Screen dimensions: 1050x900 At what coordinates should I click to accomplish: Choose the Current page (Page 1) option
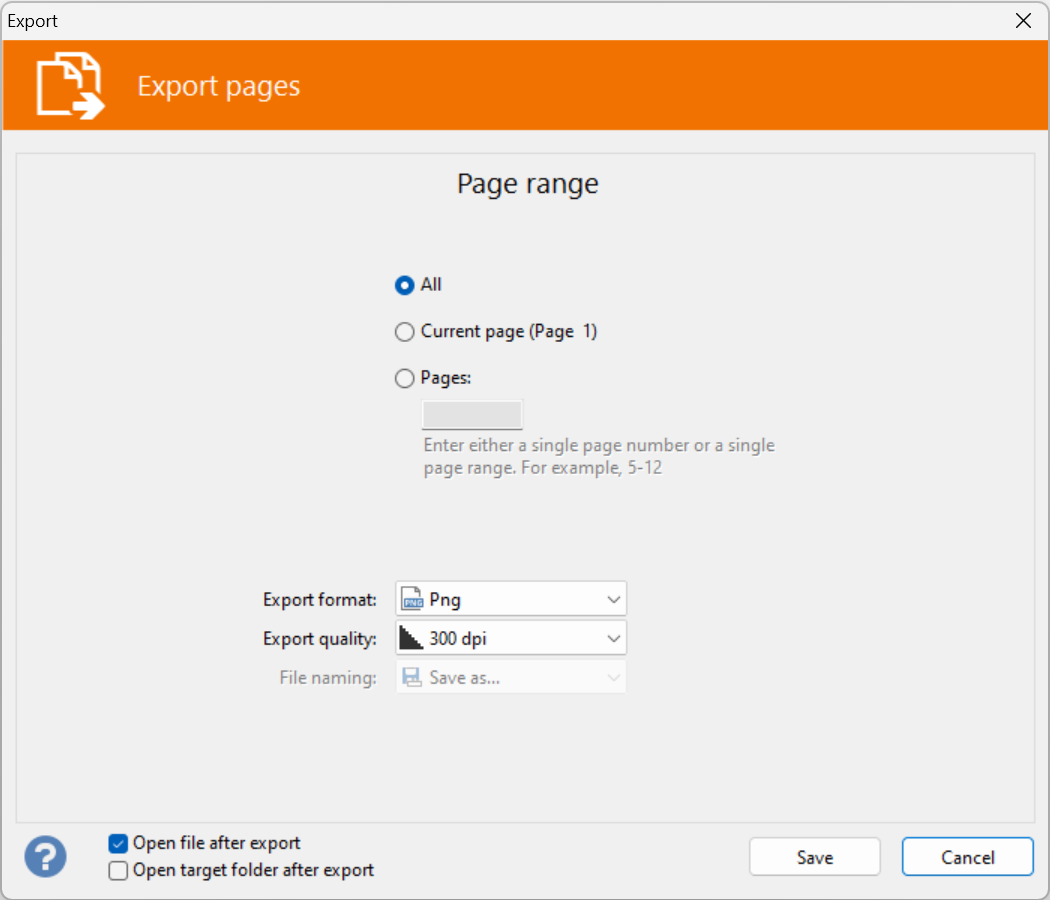tap(404, 332)
